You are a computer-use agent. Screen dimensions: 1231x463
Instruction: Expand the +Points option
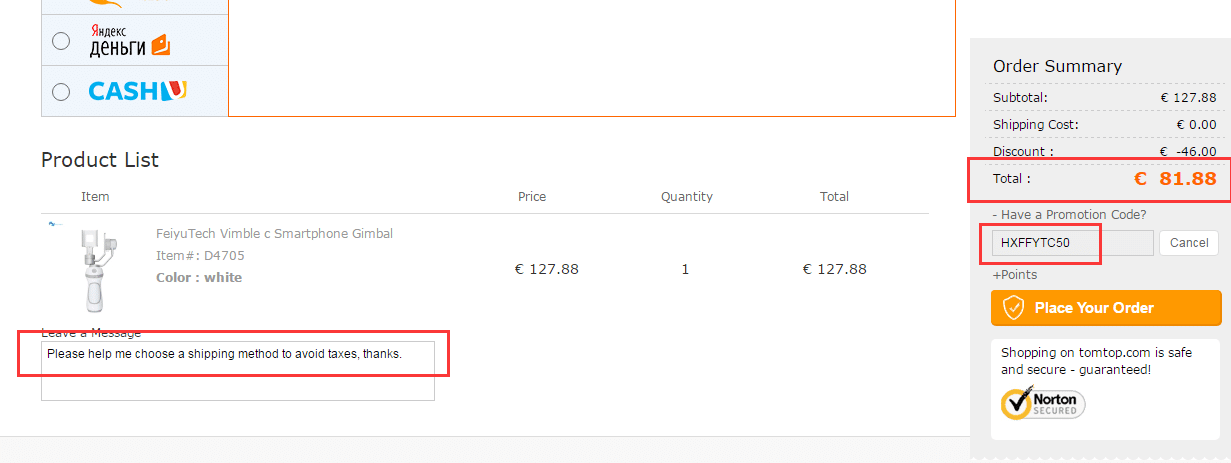click(x=1015, y=274)
